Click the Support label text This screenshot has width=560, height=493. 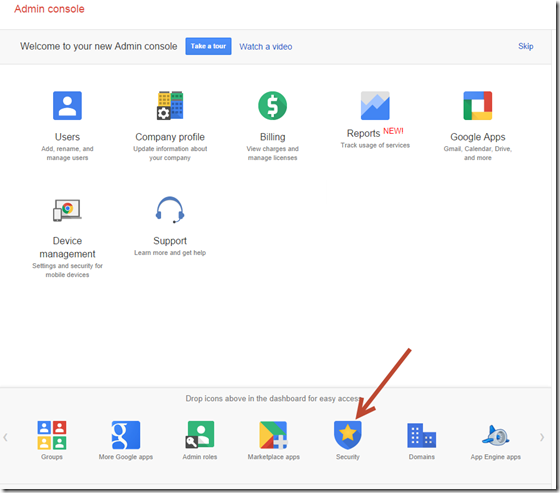click(170, 241)
